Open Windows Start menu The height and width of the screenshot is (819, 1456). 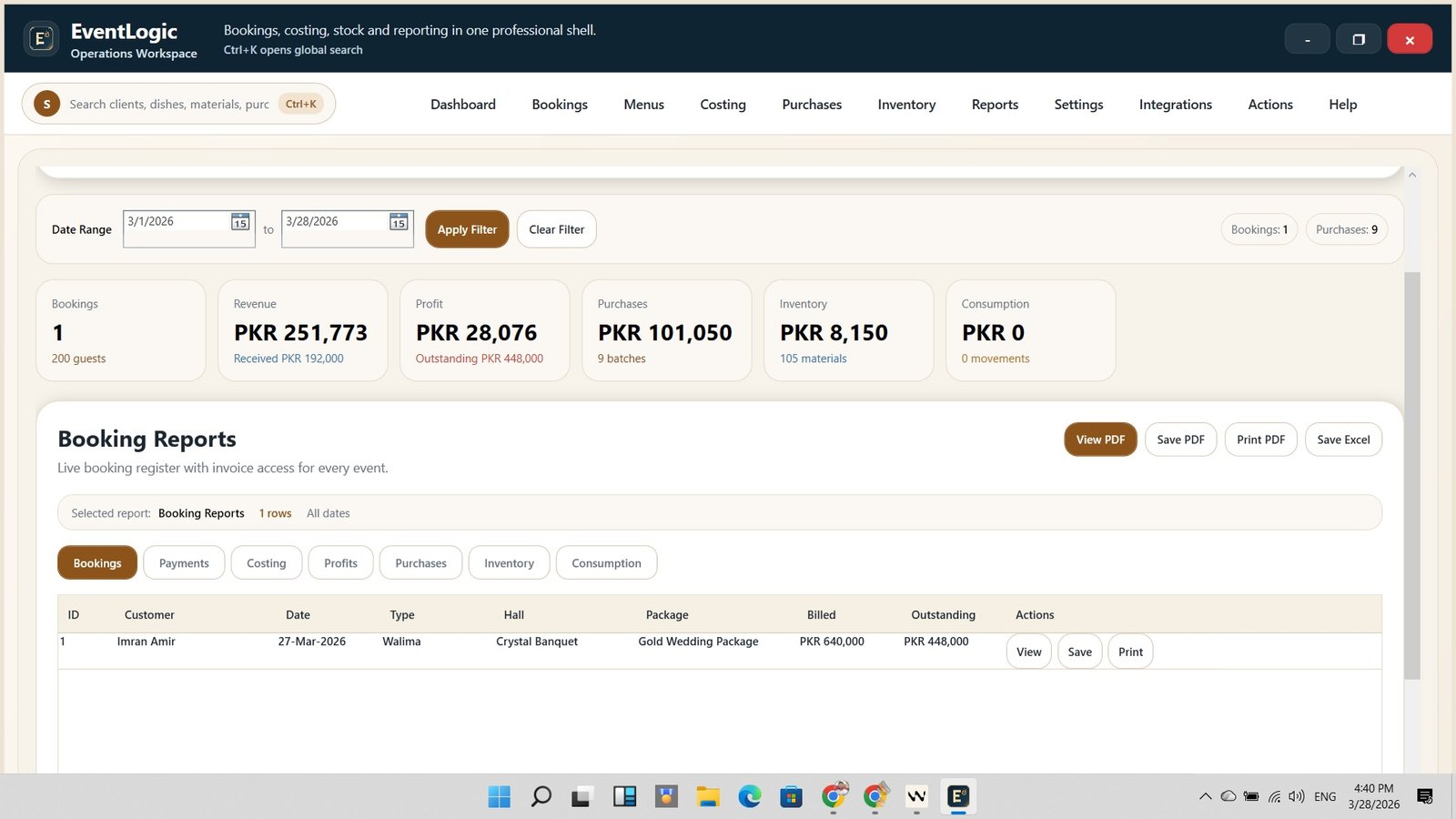(x=500, y=797)
